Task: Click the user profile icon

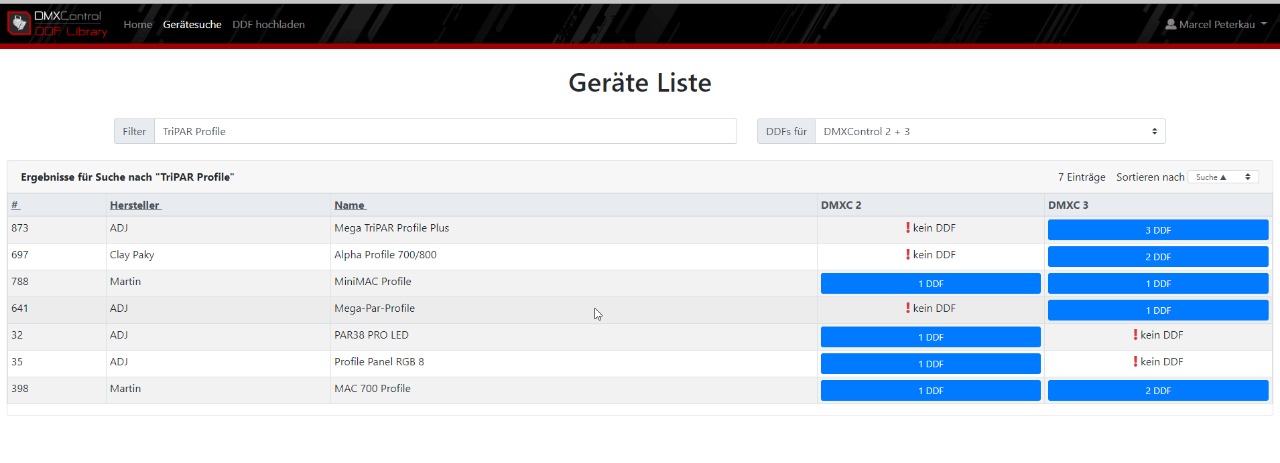Action: pos(1170,24)
